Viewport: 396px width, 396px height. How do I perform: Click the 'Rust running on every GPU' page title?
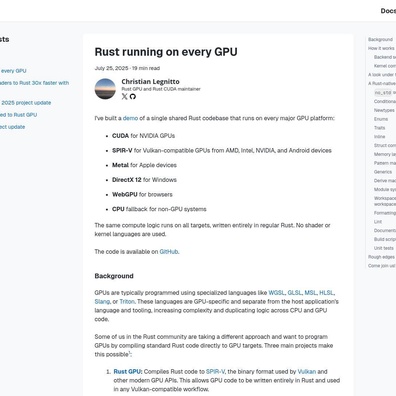click(166, 52)
